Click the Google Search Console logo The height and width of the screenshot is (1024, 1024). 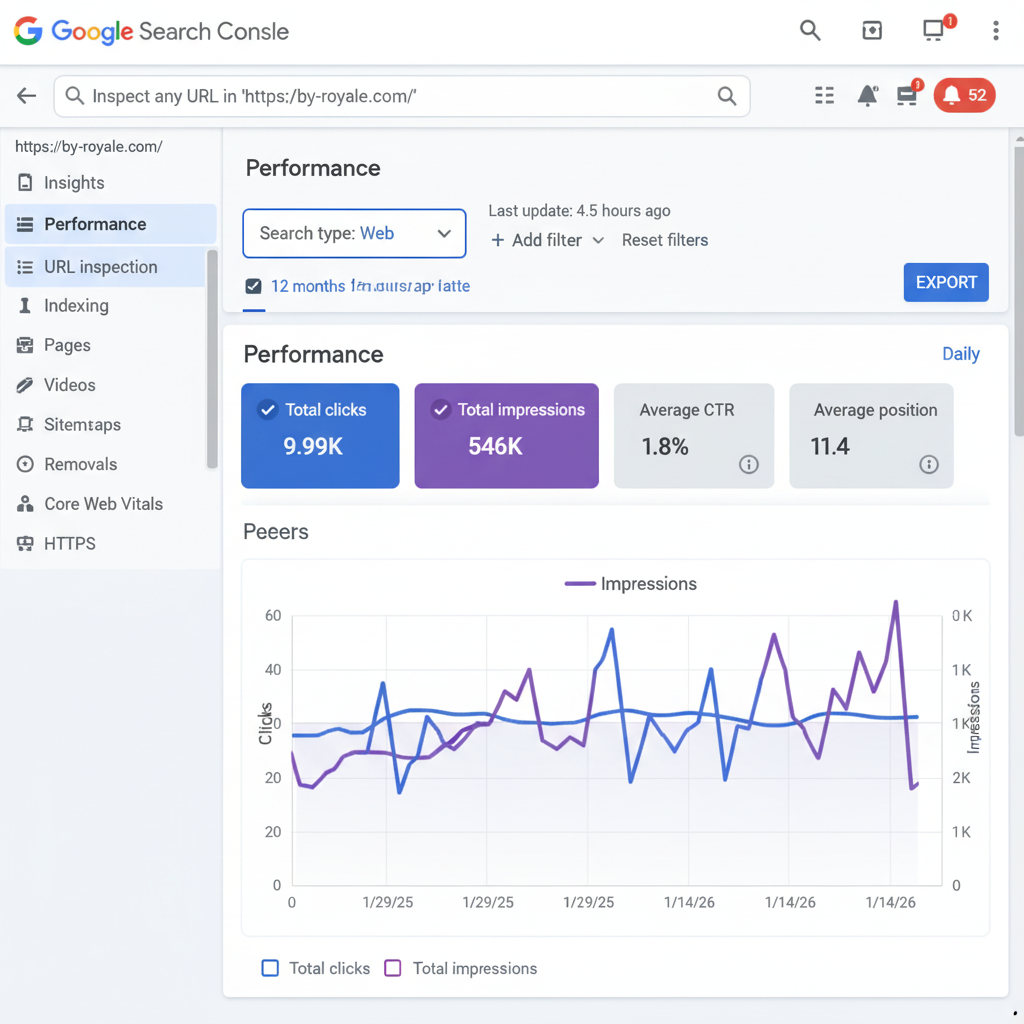pyautogui.click(x=150, y=31)
